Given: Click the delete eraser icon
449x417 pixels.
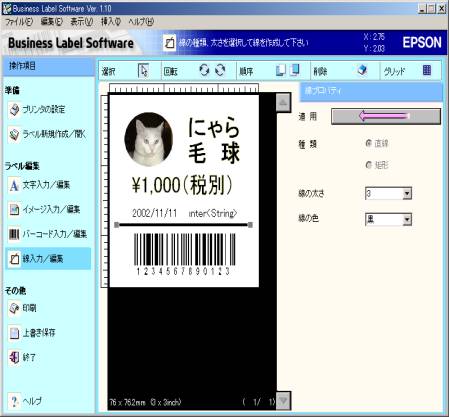Looking at the screenshot, I should (362, 70).
